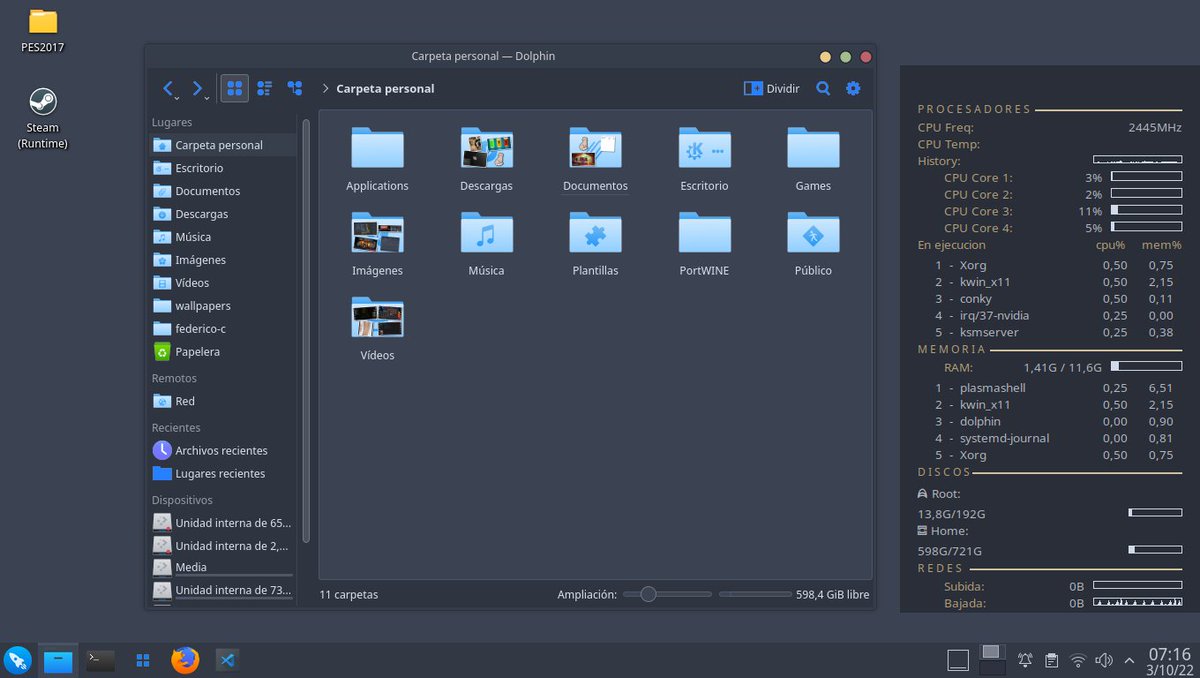
Task: Expand the breadcrumb chevron before Carpeta personal
Action: pyautogui.click(x=326, y=88)
